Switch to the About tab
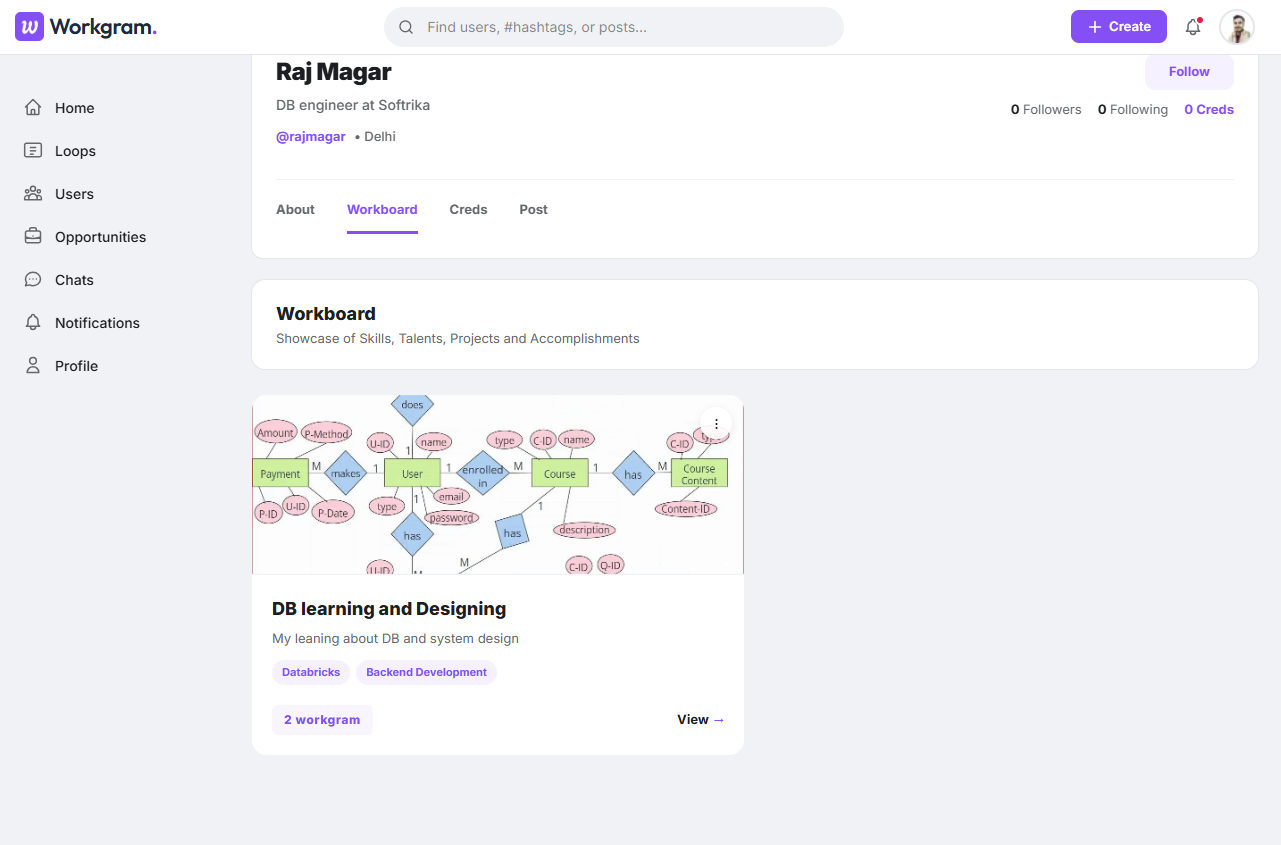The height and width of the screenshot is (845, 1281). click(x=295, y=210)
